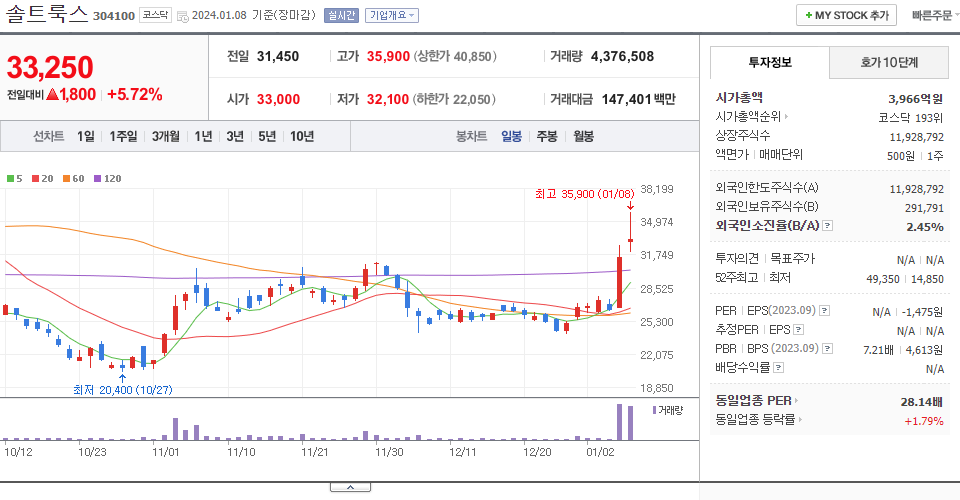This screenshot has width=960, height=500.
Task: Click the 외국인소진율 value 2.45%
Action: coord(924,227)
